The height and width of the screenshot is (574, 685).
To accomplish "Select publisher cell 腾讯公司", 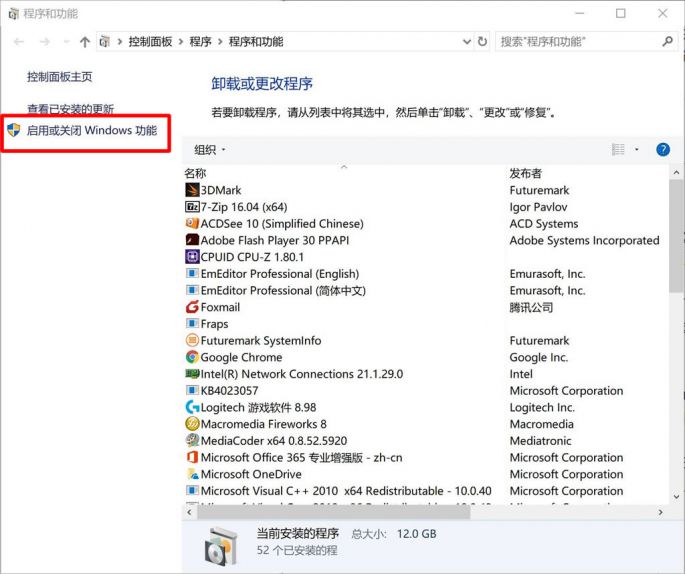I will [531, 307].
